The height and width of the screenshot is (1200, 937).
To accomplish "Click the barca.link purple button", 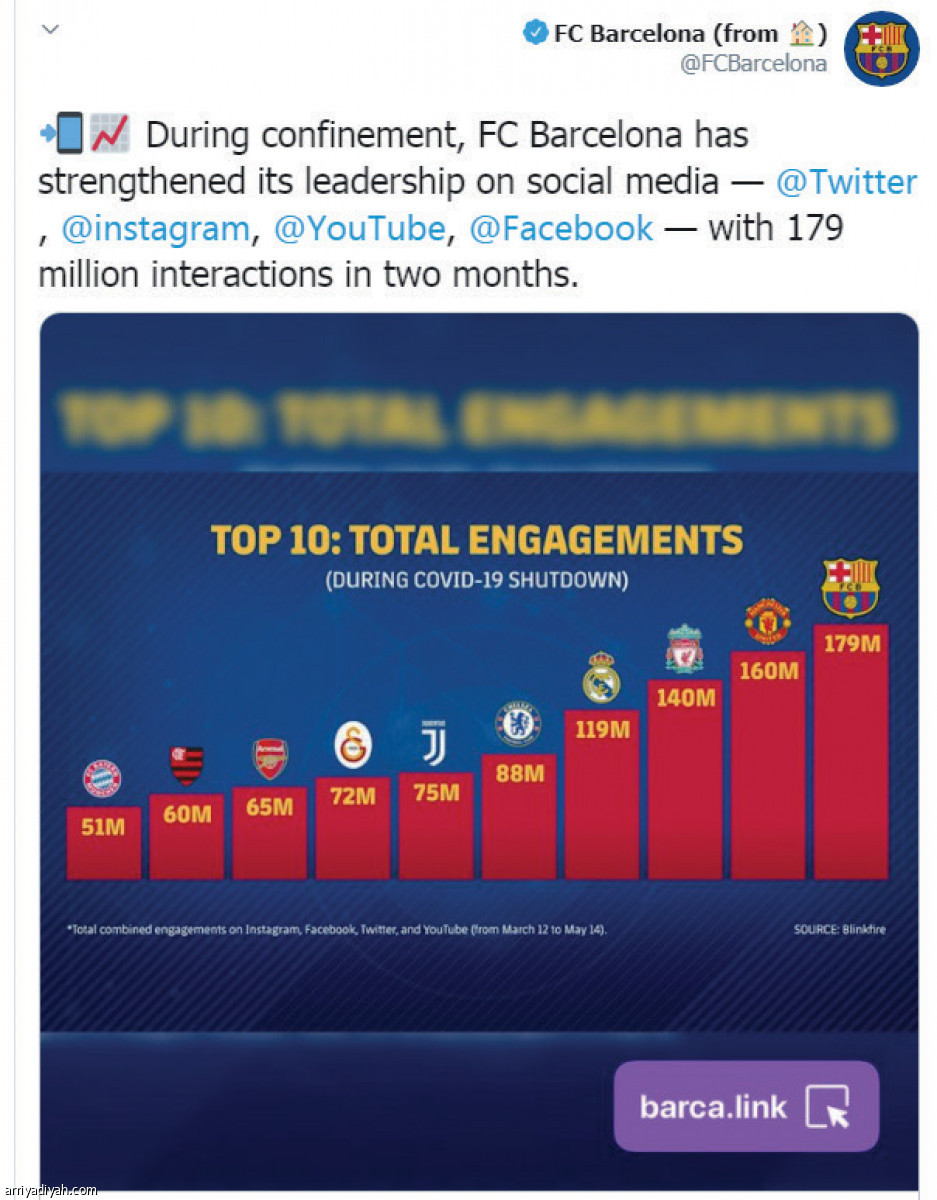I will coord(746,1107).
